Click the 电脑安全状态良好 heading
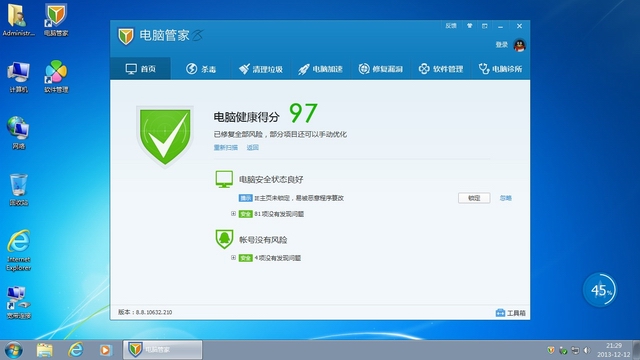 tap(271, 179)
